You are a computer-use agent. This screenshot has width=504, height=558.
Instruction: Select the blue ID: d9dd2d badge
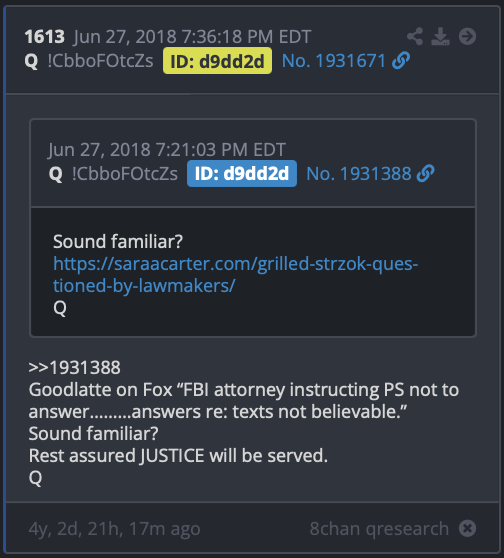(242, 174)
